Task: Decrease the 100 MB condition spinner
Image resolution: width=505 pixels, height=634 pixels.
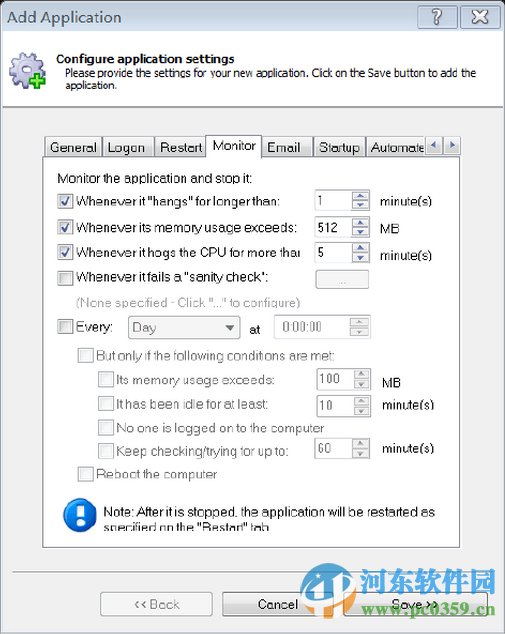Action: coord(362,384)
